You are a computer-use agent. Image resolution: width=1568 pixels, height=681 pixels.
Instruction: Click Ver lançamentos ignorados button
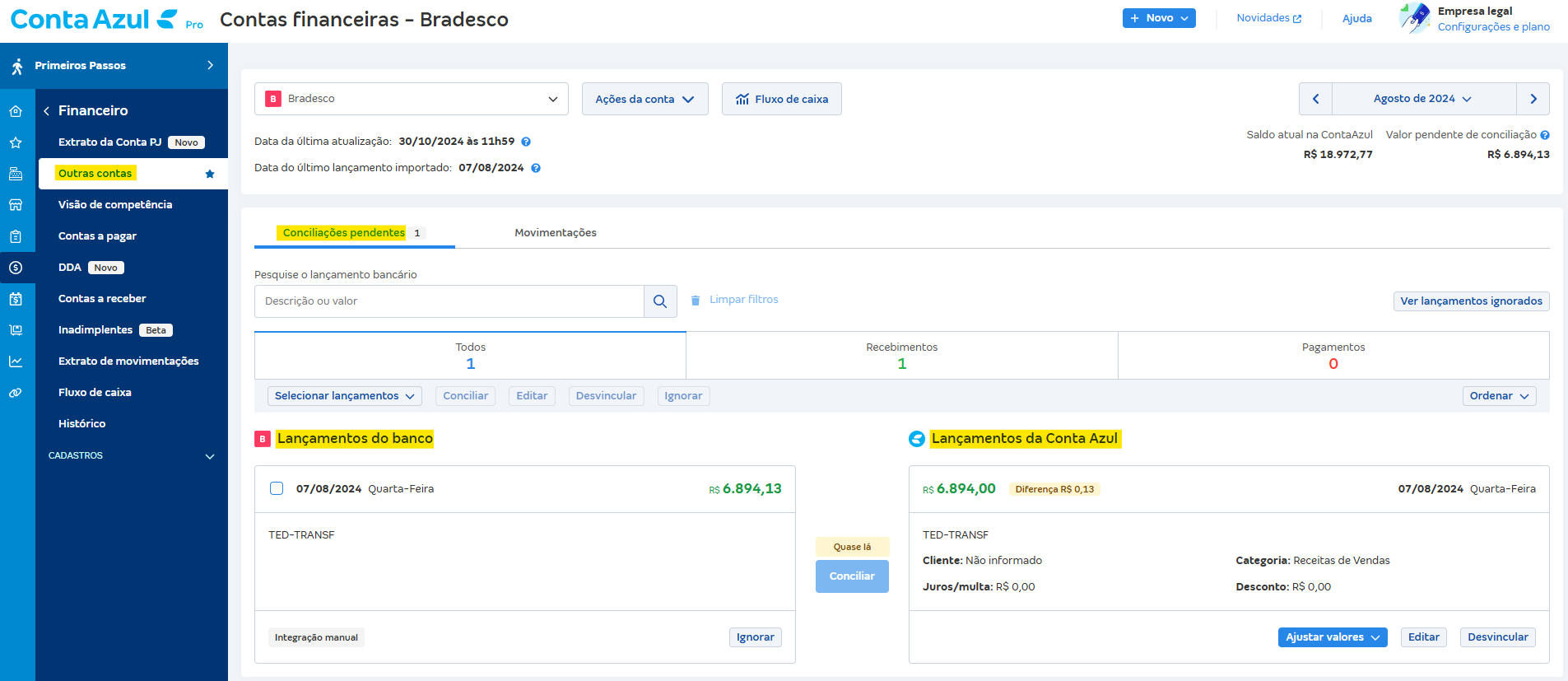point(1471,301)
